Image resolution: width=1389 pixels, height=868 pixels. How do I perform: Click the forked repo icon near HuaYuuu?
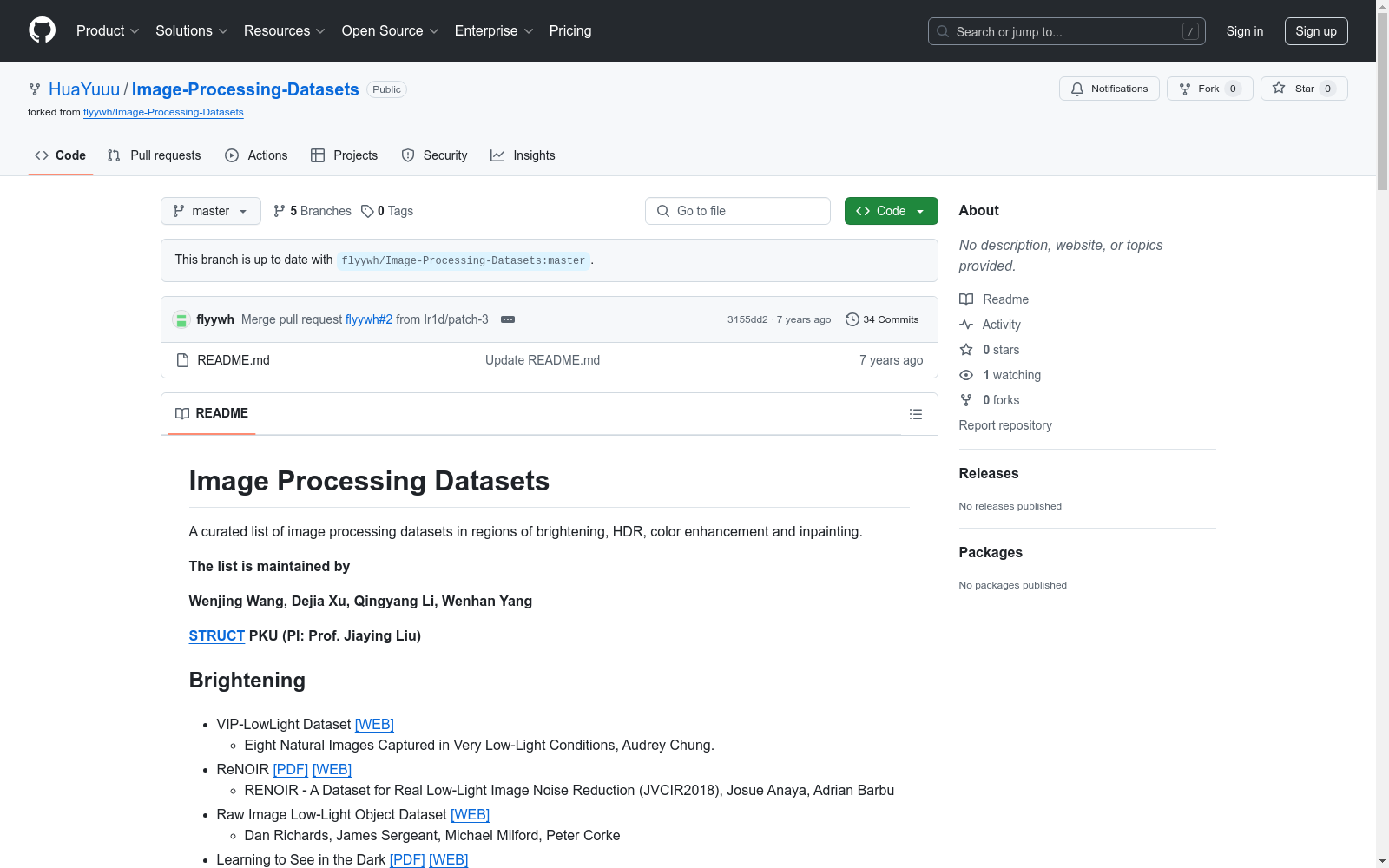point(35,89)
